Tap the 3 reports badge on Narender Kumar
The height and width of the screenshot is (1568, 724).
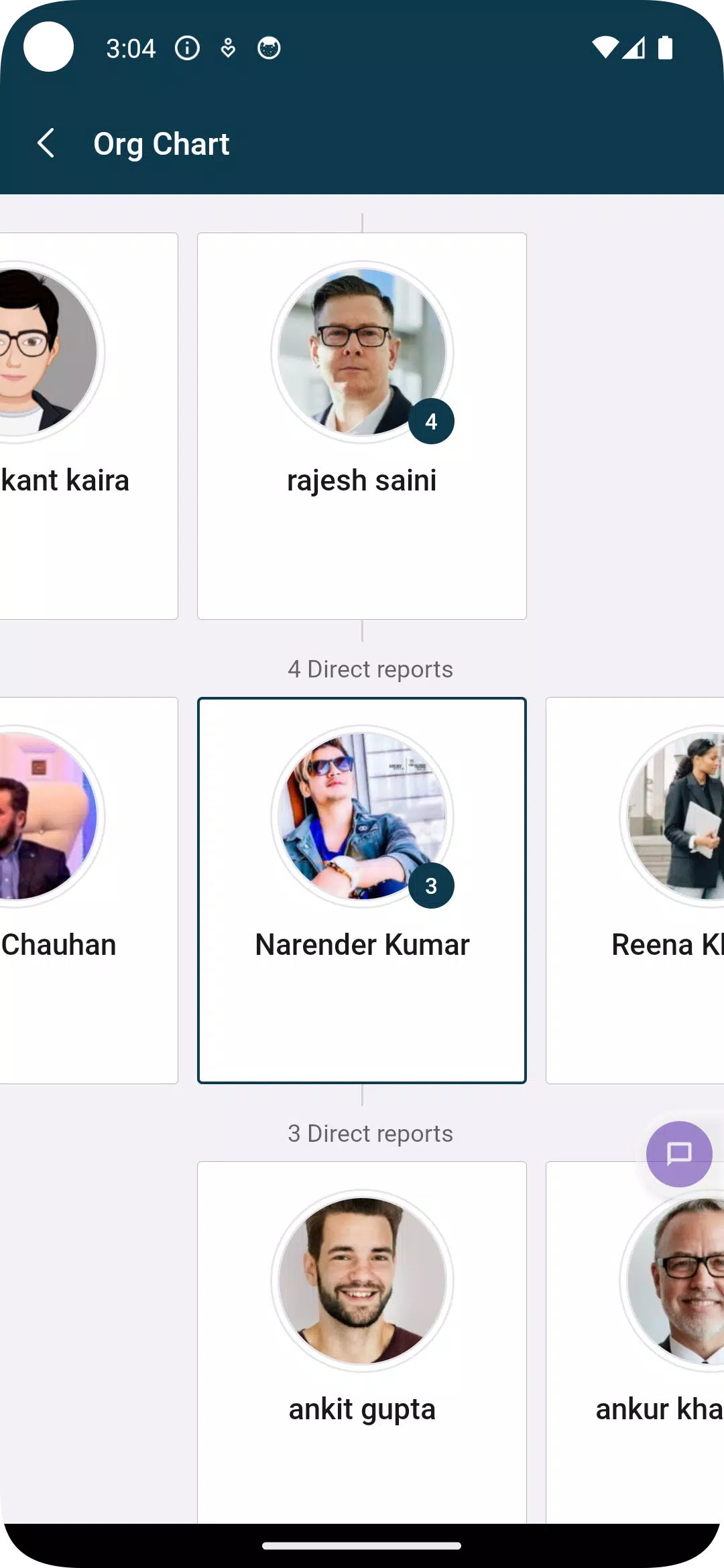(431, 886)
